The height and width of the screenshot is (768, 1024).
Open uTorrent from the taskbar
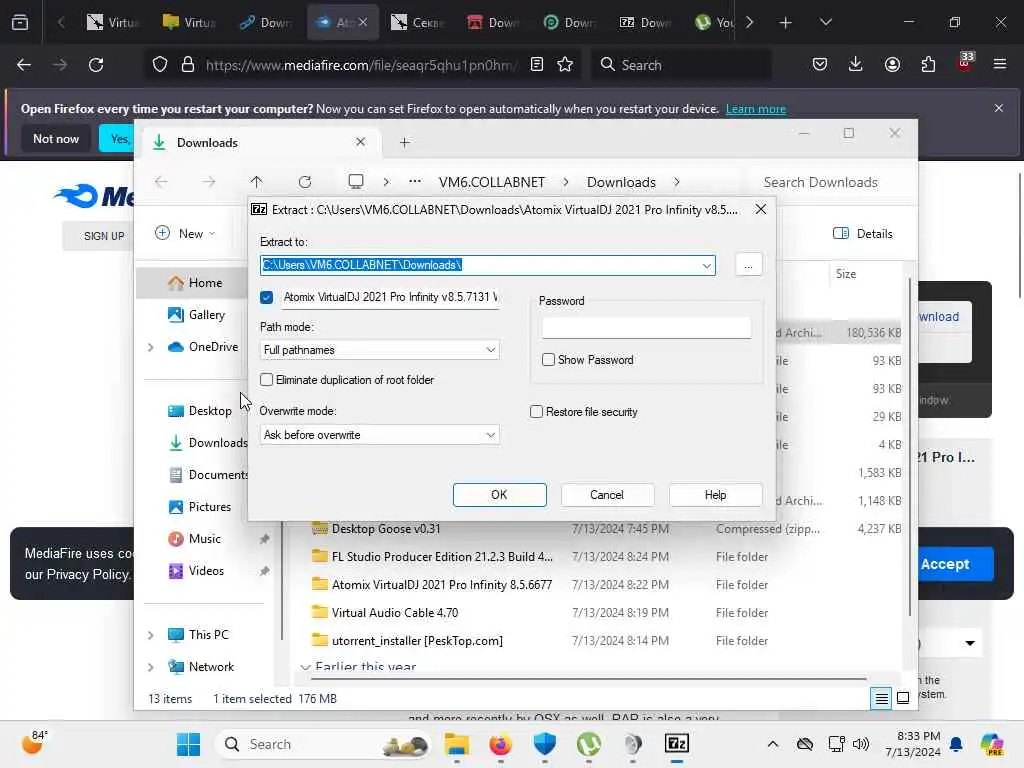(589, 744)
